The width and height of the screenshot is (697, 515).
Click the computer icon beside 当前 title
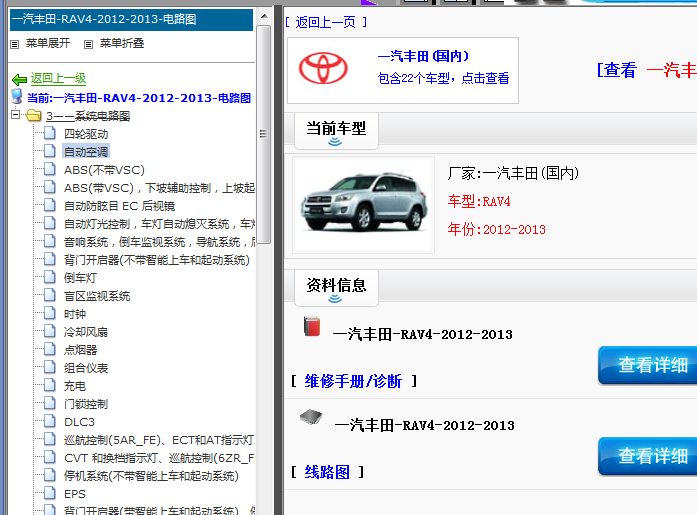(x=17, y=96)
